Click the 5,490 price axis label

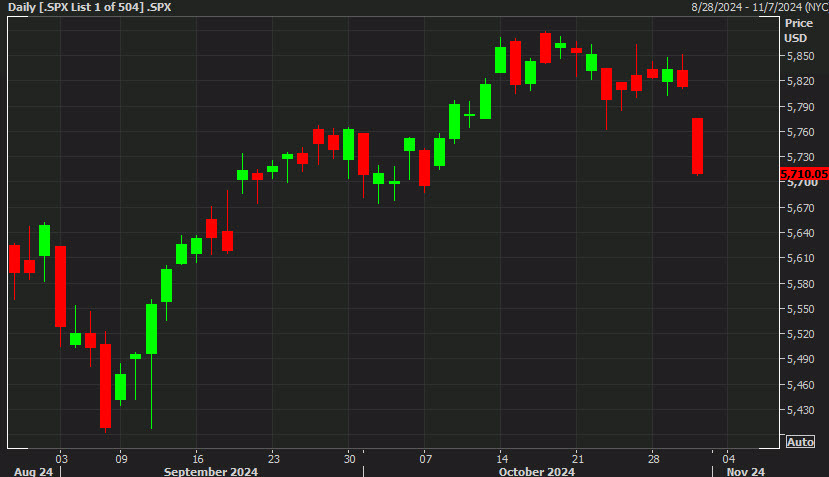tap(800, 360)
